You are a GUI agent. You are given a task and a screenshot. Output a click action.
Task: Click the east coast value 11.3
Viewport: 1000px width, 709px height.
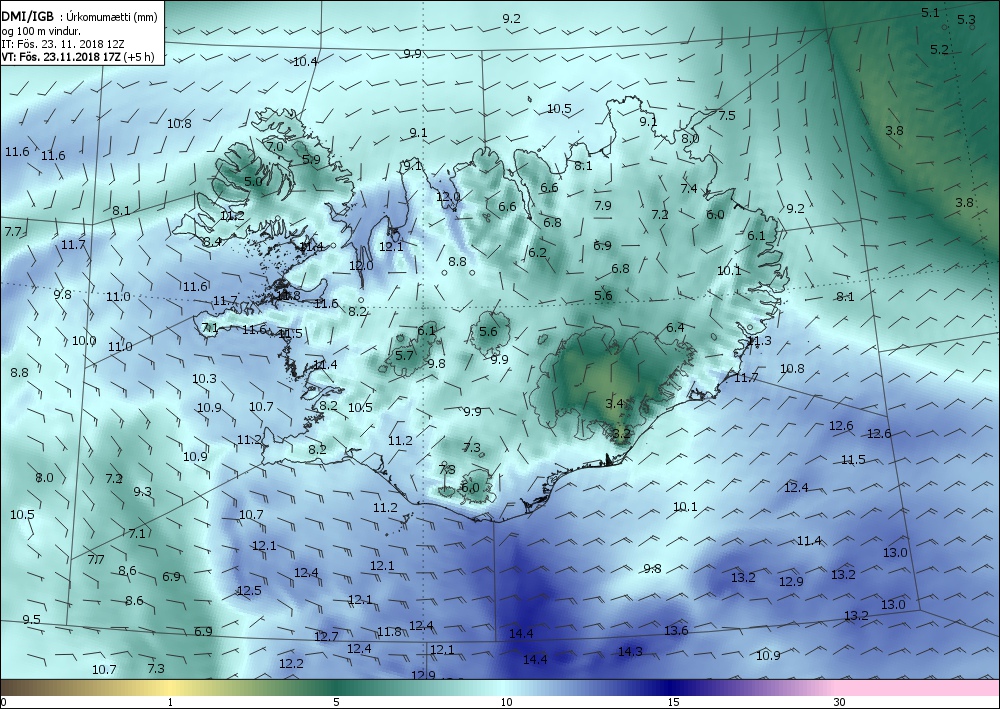(759, 340)
